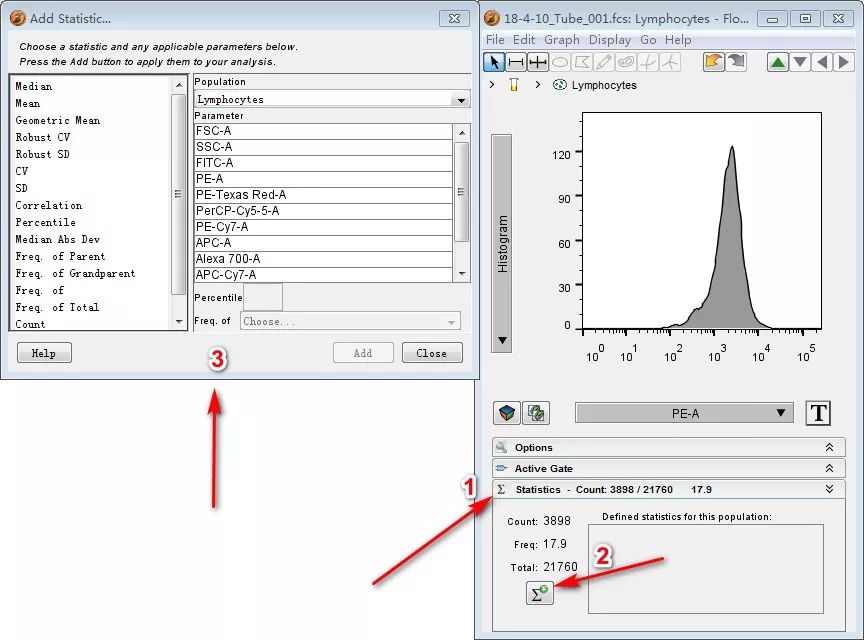Click the chevron before Lymphocytes
864x640 pixels.
point(538,84)
